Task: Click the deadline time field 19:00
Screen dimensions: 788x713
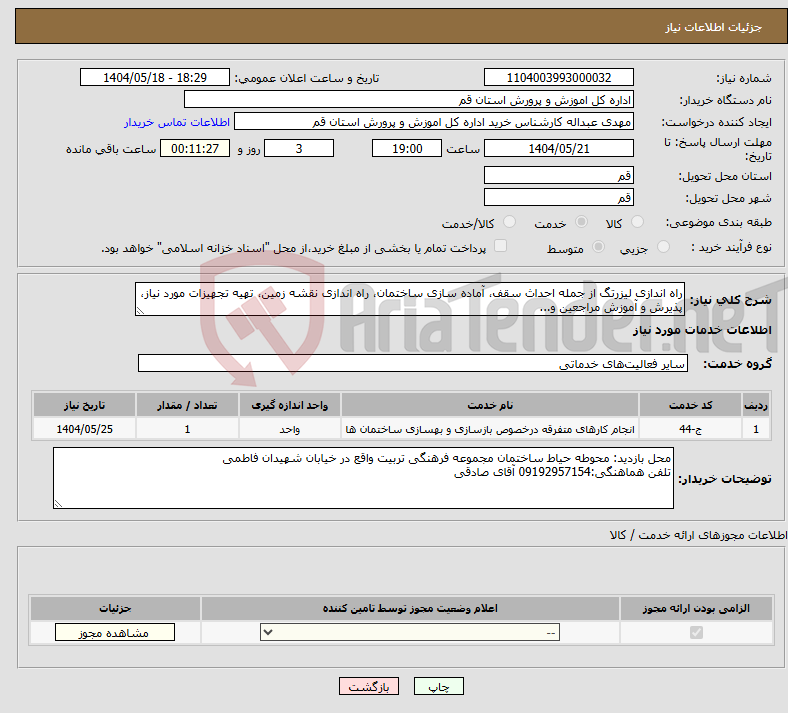Action: click(x=407, y=149)
